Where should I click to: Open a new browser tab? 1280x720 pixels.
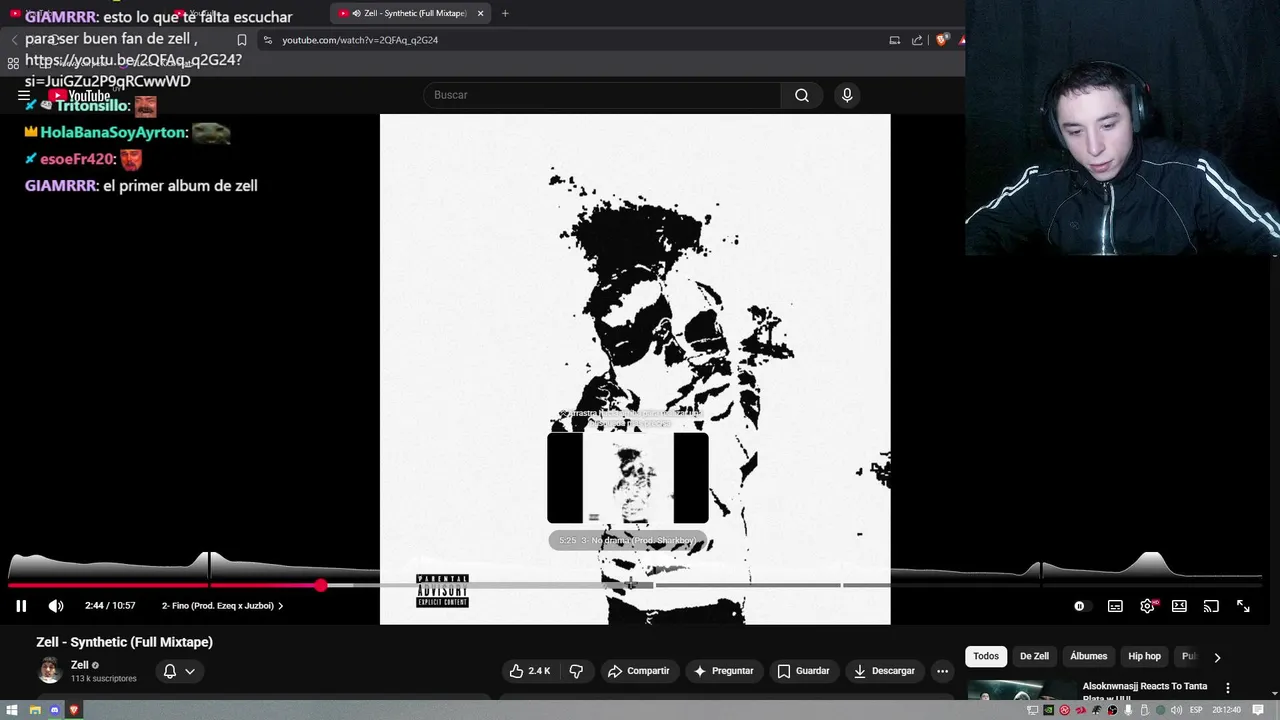point(505,13)
